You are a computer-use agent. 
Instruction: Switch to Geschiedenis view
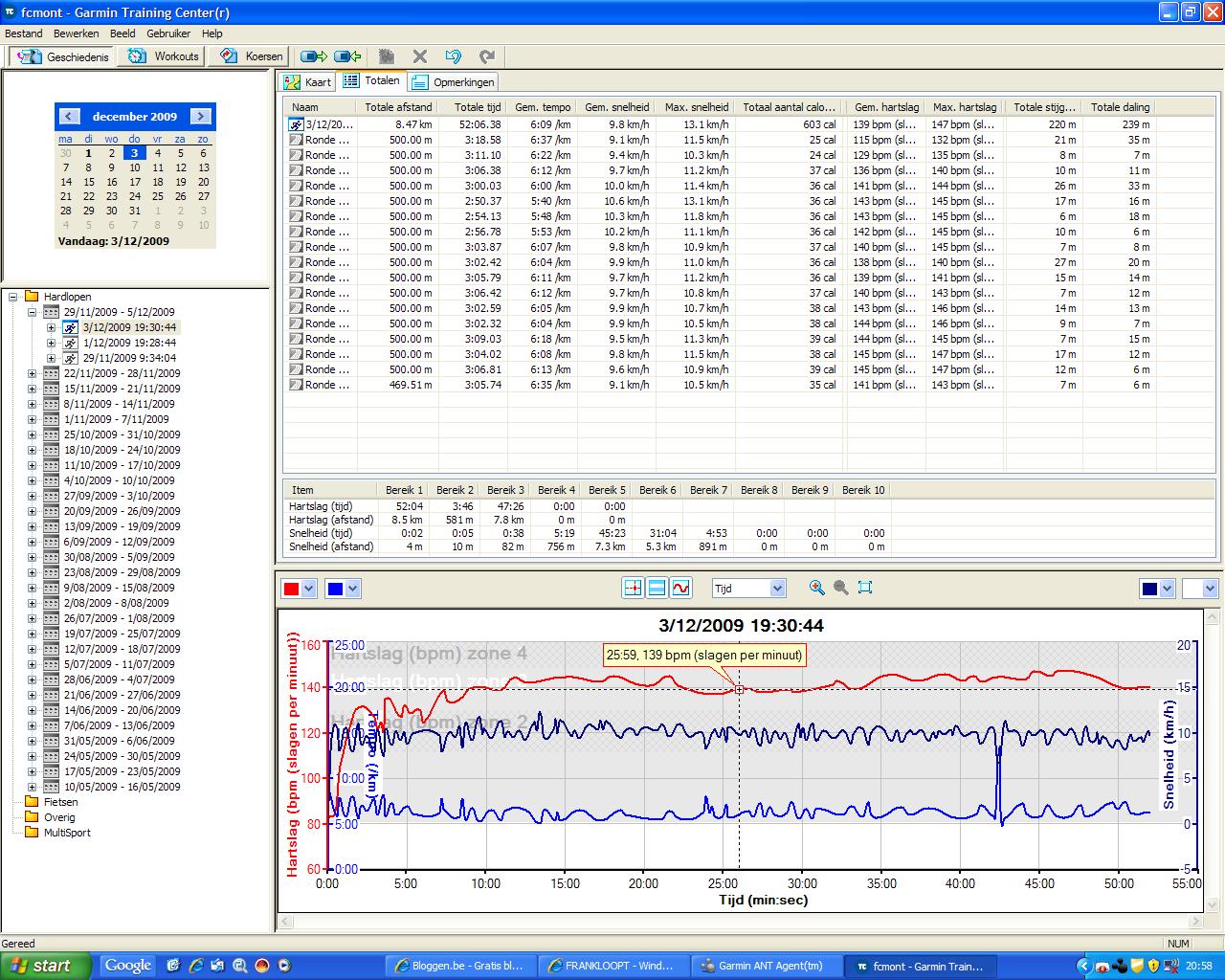pyautogui.click(x=62, y=56)
